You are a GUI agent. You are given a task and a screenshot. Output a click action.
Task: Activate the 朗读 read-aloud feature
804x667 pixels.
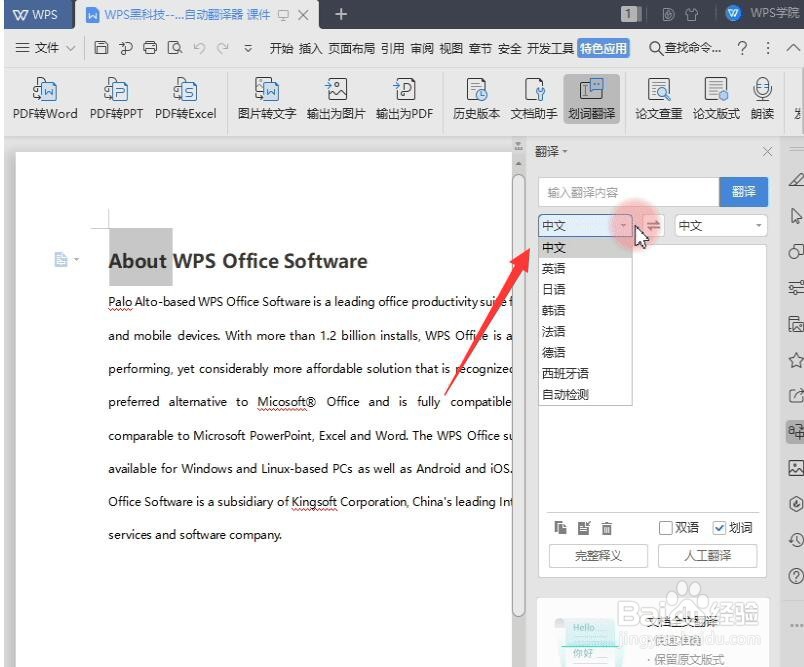point(762,98)
